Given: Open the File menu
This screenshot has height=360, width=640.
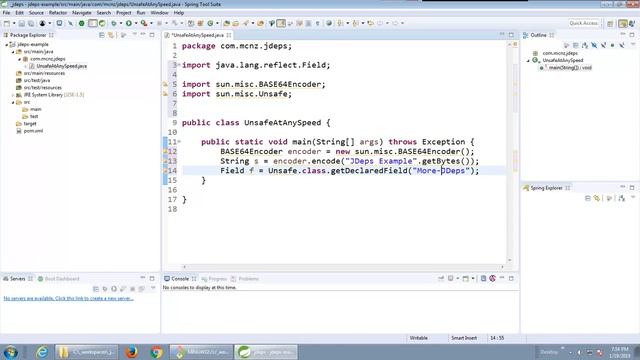Looking at the screenshot, I should [x=7, y=13].
